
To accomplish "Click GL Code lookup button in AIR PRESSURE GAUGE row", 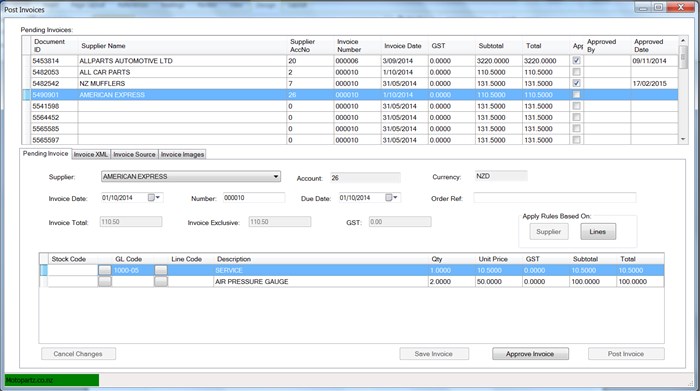I will (161, 282).
